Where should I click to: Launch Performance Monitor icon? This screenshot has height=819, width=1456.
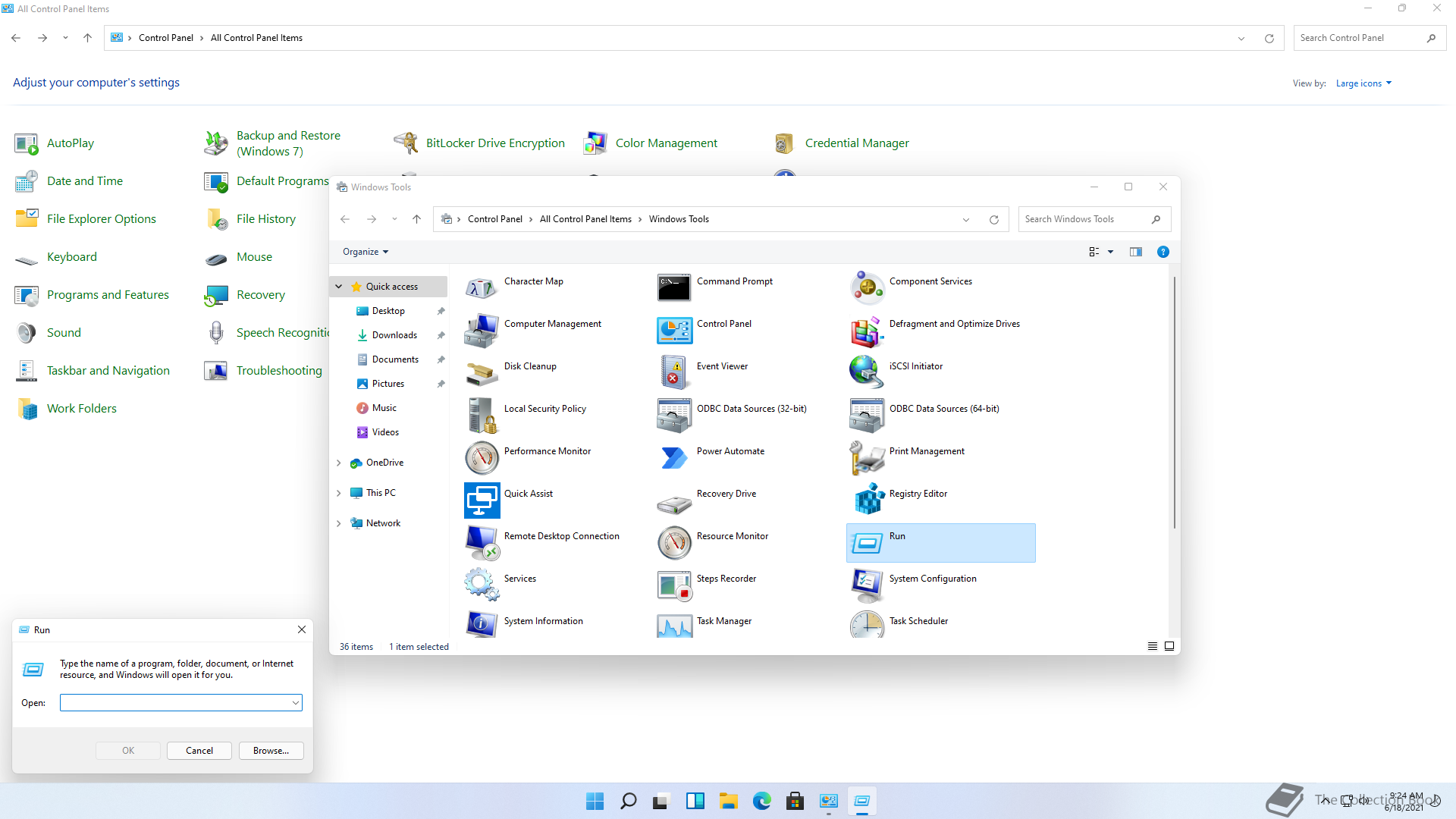point(482,458)
